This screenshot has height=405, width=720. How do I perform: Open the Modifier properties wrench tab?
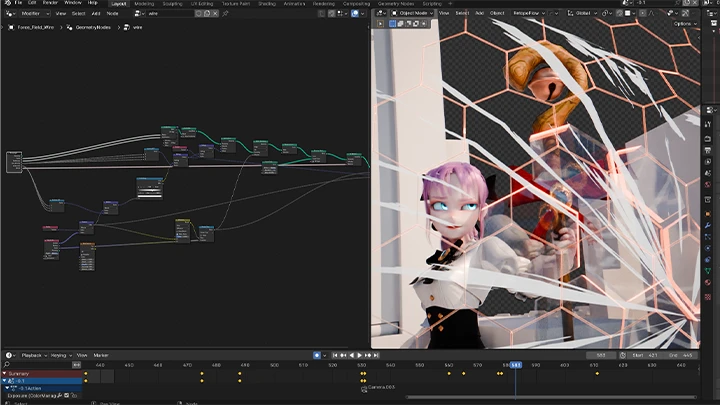(708, 225)
